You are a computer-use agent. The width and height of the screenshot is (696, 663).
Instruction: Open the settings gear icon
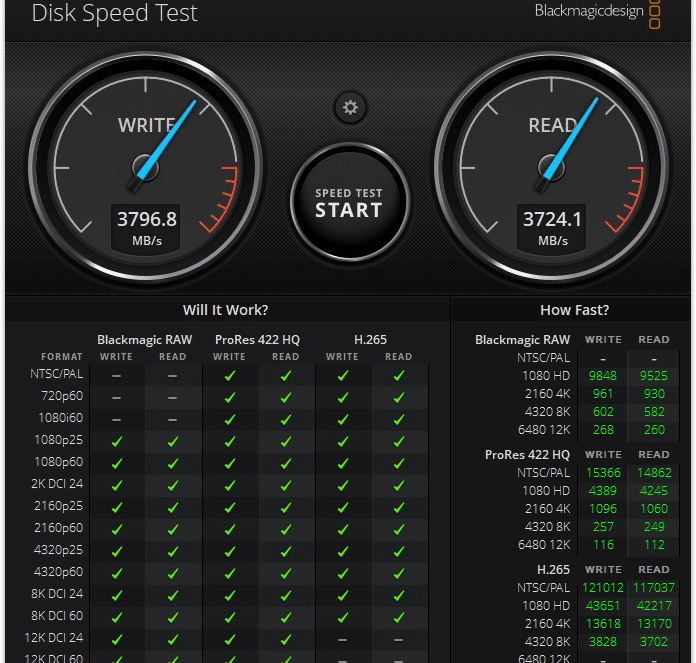pyautogui.click(x=350, y=107)
